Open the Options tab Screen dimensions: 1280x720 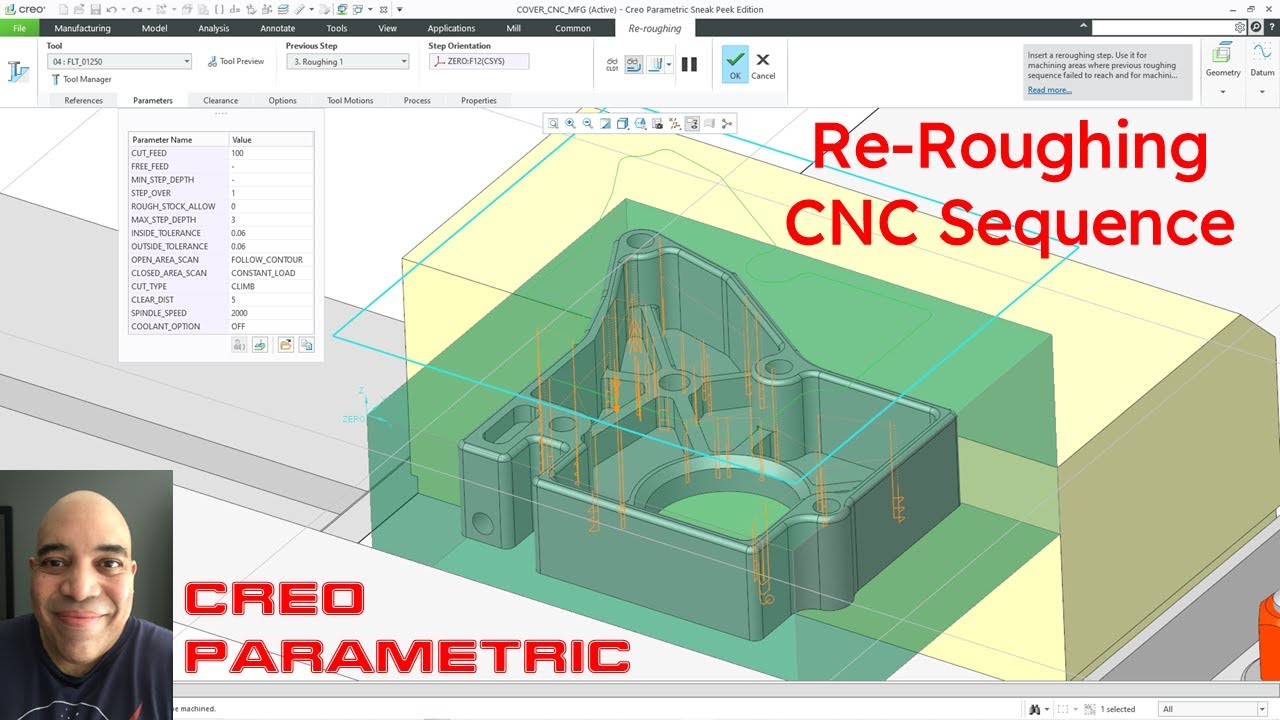point(282,100)
